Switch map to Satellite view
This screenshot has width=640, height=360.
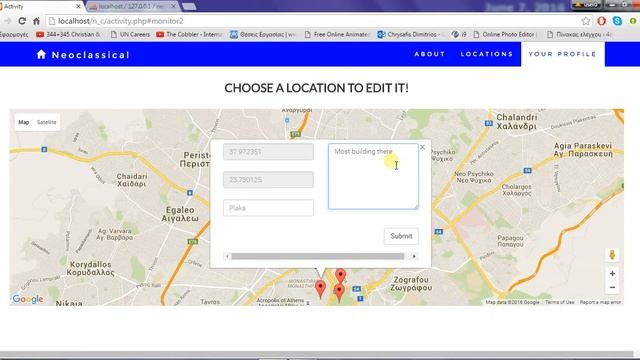point(47,122)
